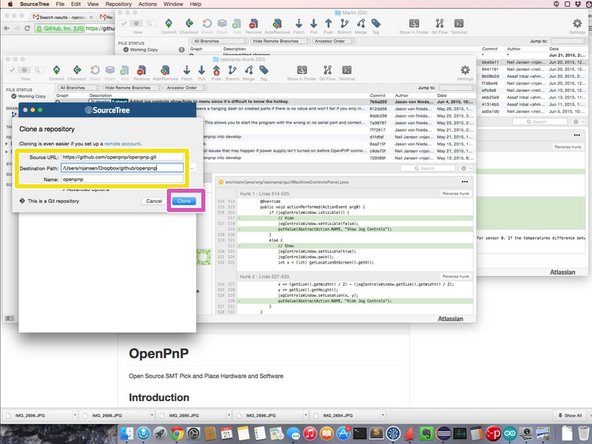The width and height of the screenshot is (592, 444).
Task: Click the Clone button
Action: (x=184, y=201)
